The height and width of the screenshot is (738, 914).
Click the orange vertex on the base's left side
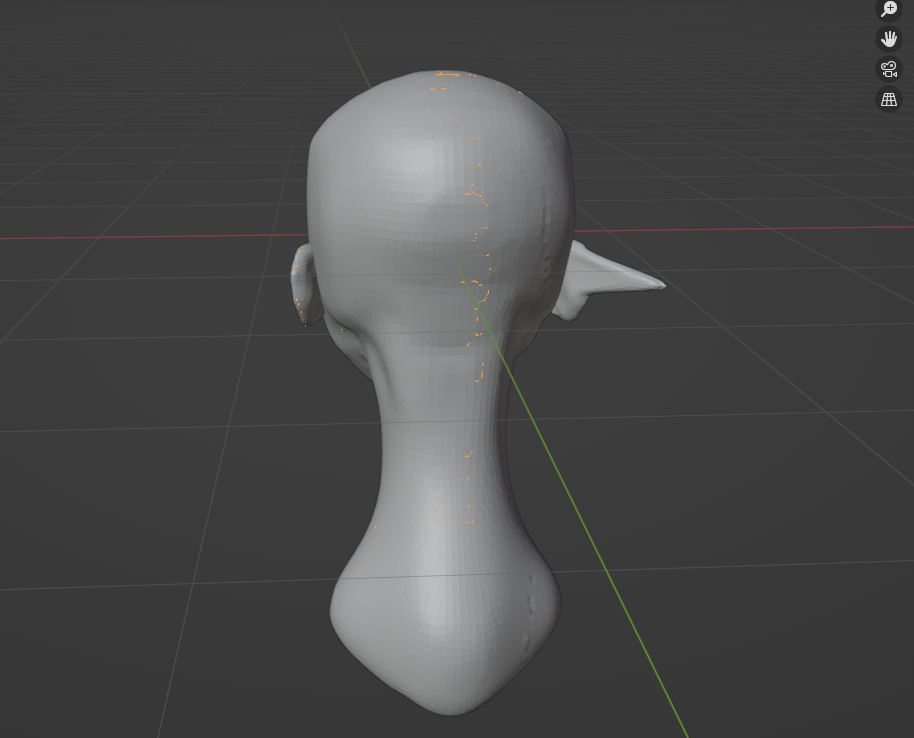click(357, 572)
